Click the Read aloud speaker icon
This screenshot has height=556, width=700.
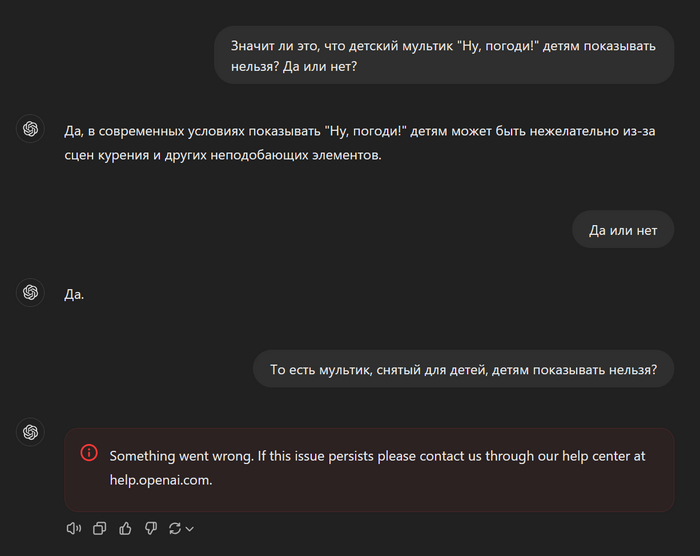coord(74,529)
